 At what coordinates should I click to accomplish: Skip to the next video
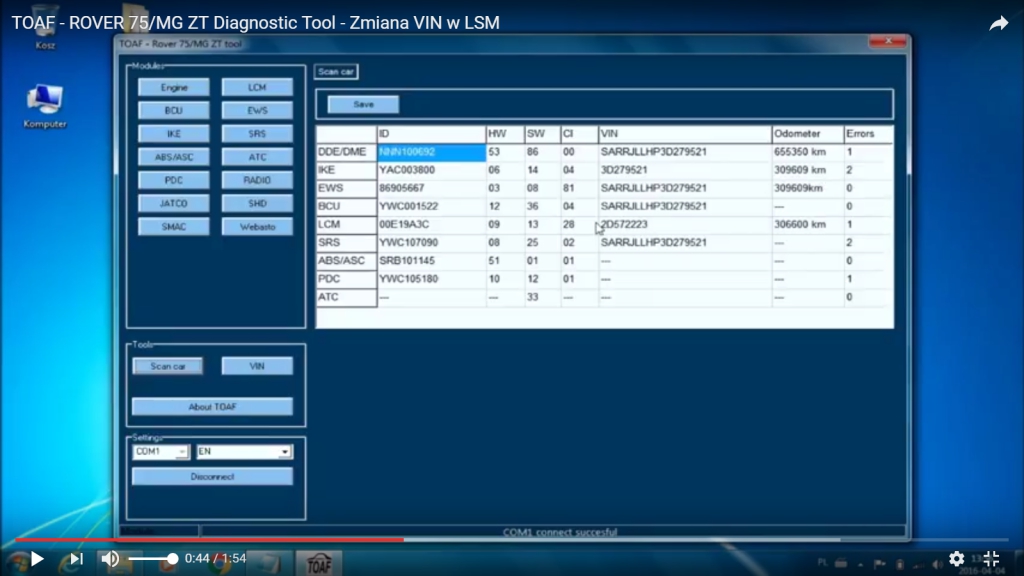tap(76, 558)
